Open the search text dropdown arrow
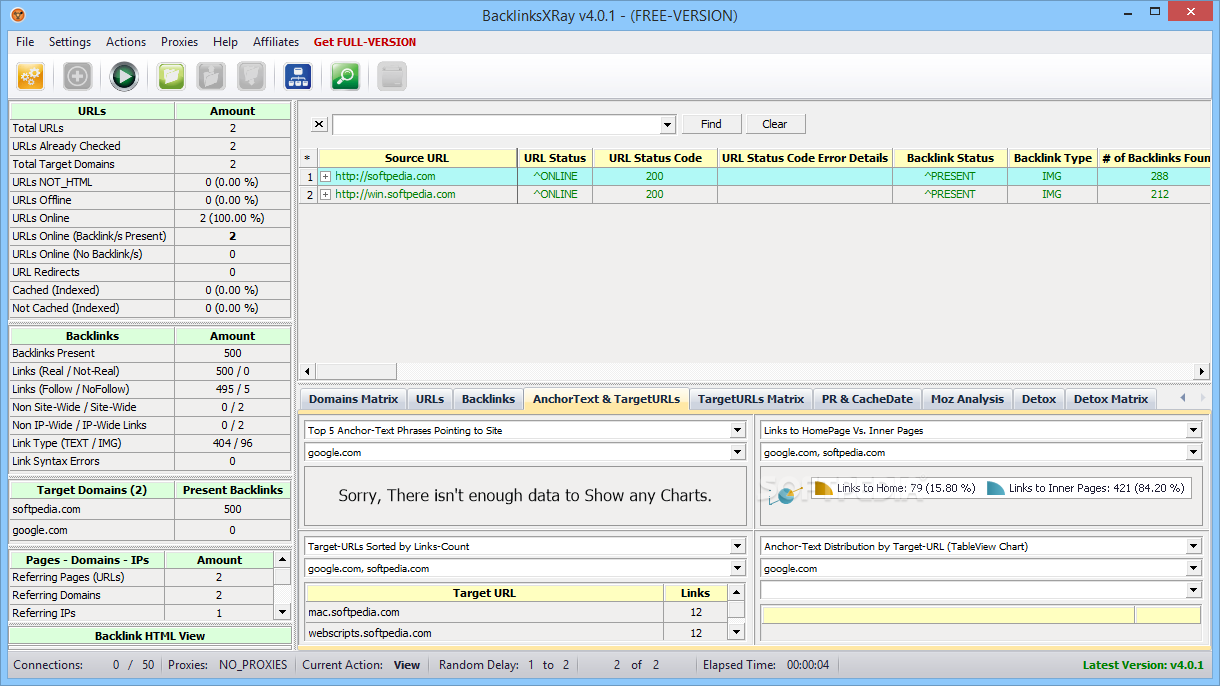1220x686 pixels. click(x=668, y=125)
